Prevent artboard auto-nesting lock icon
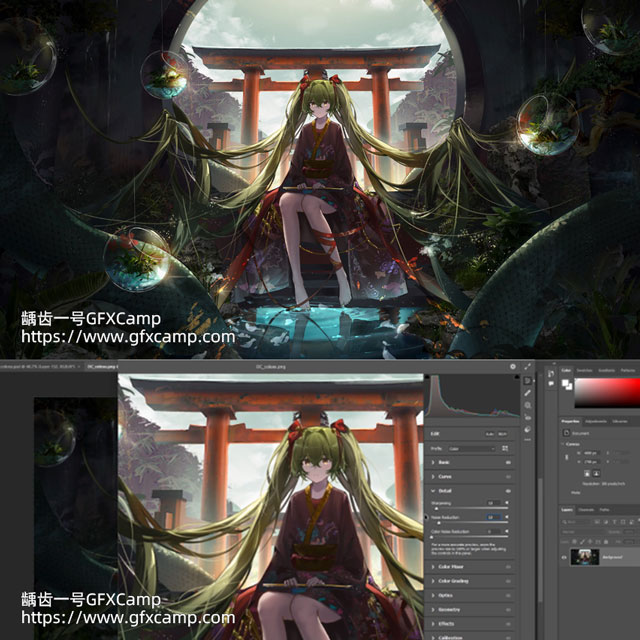The image size is (640, 640). 598,542
